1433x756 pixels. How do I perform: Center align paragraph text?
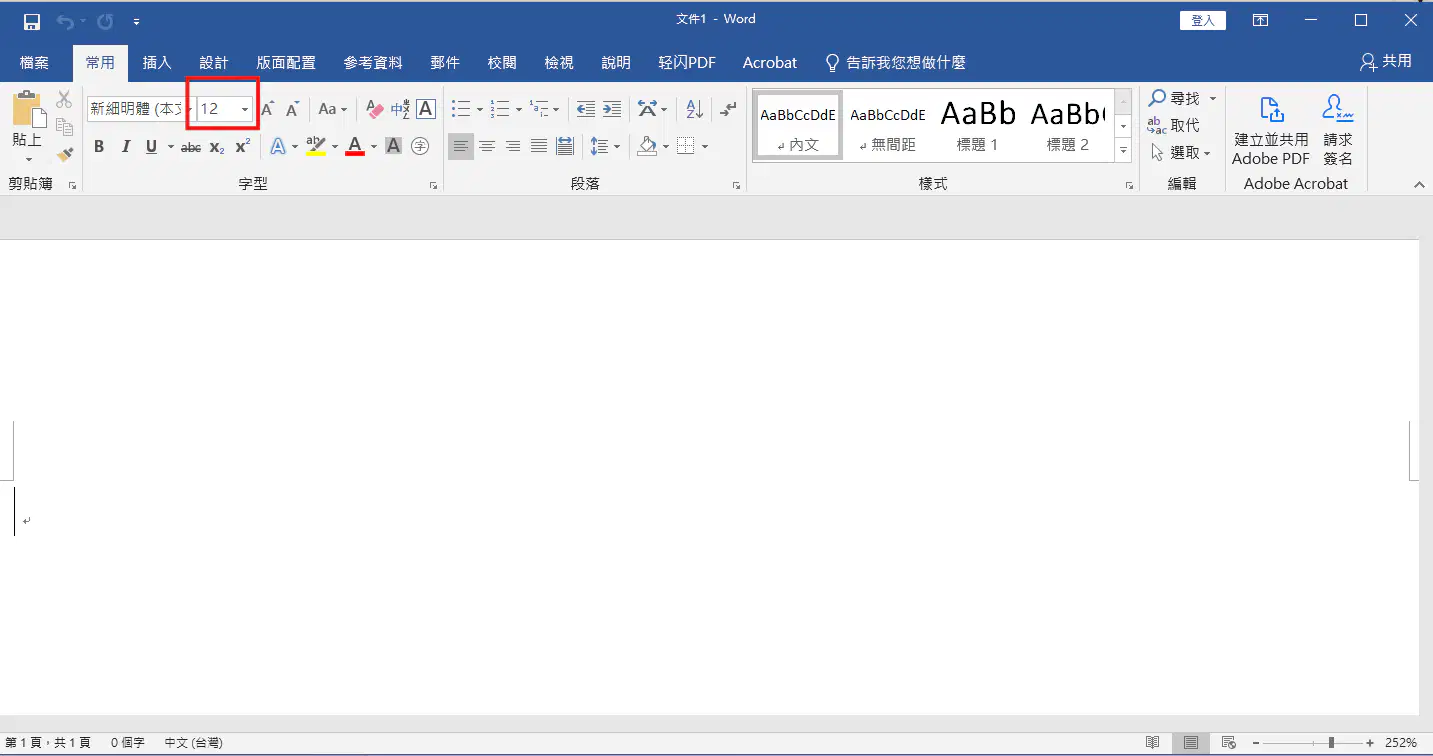coord(487,147)
